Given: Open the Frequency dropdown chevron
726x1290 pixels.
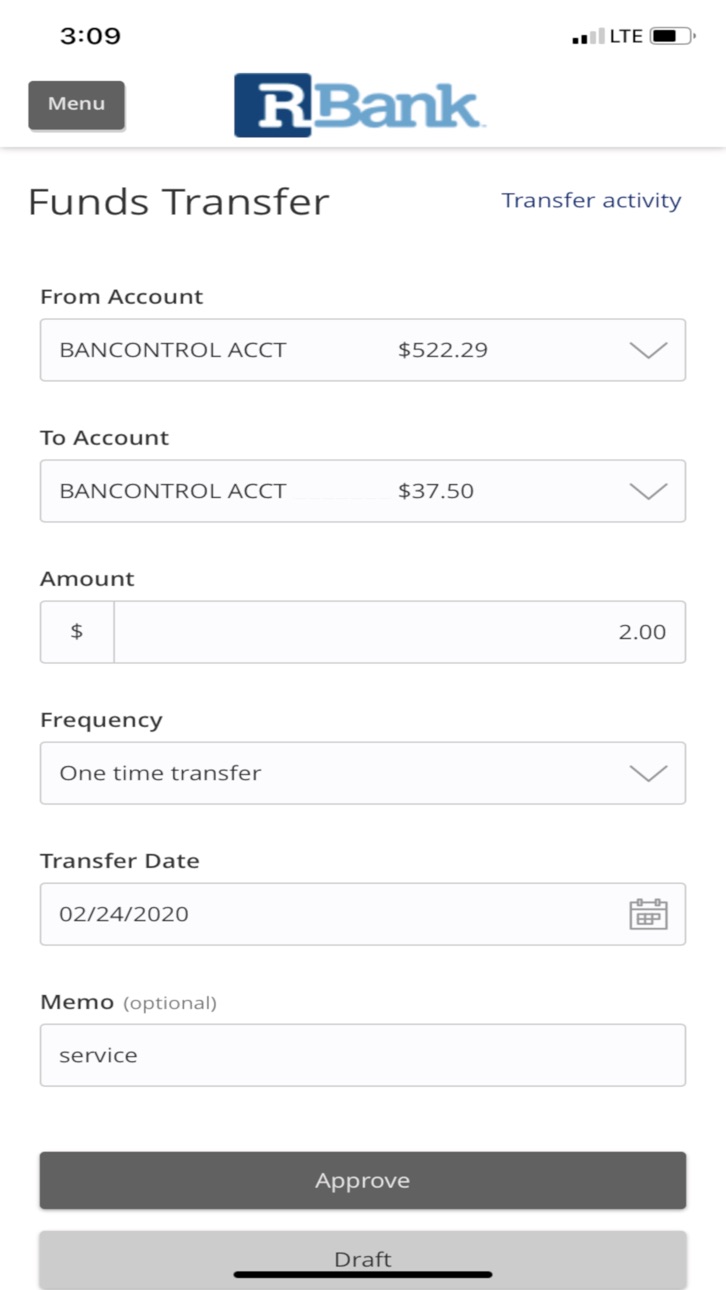Looking at the screenshot, I should tap(648, 773).
